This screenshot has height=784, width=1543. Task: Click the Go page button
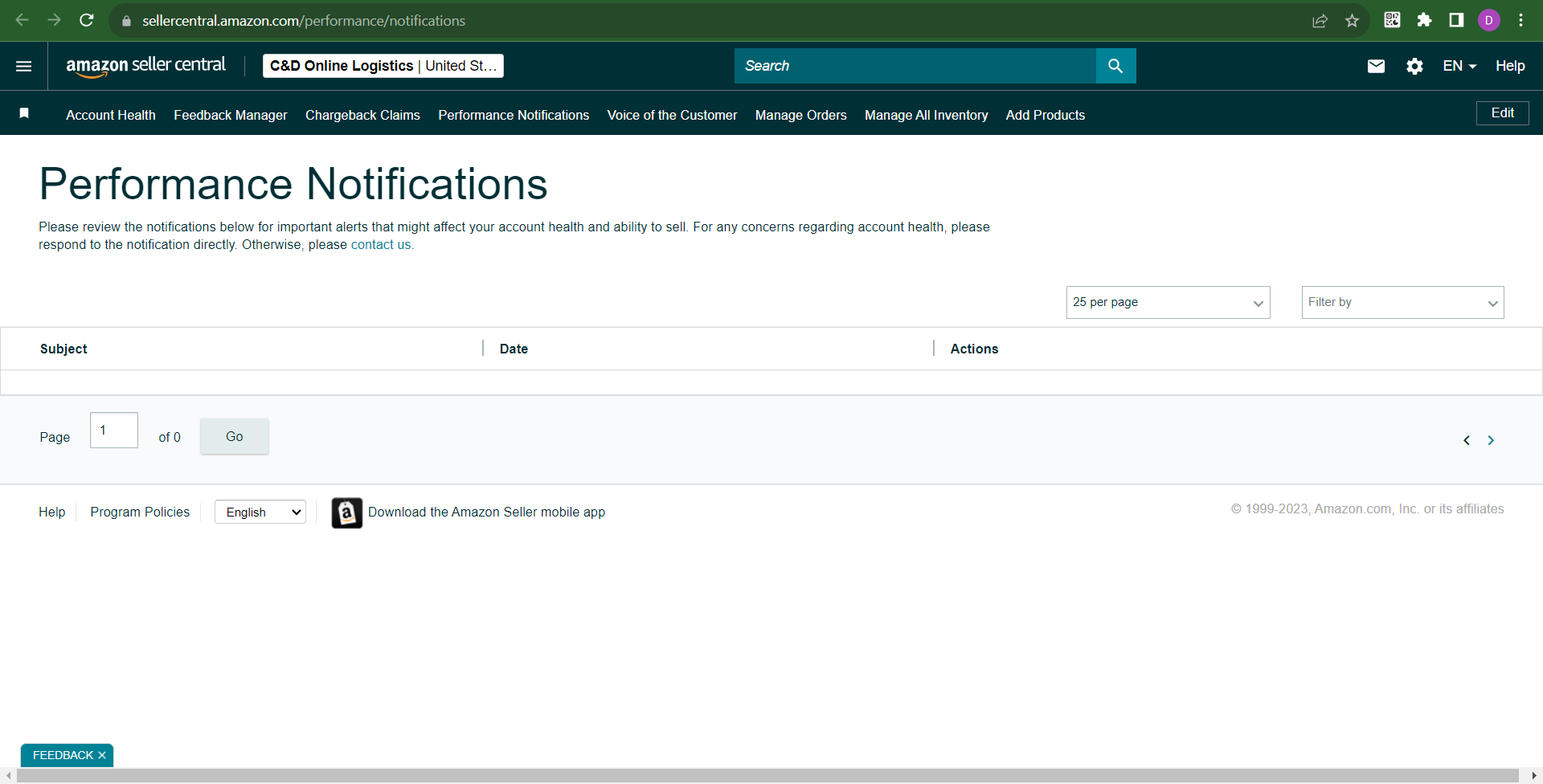pyautogui.click(x=235, y=436)
